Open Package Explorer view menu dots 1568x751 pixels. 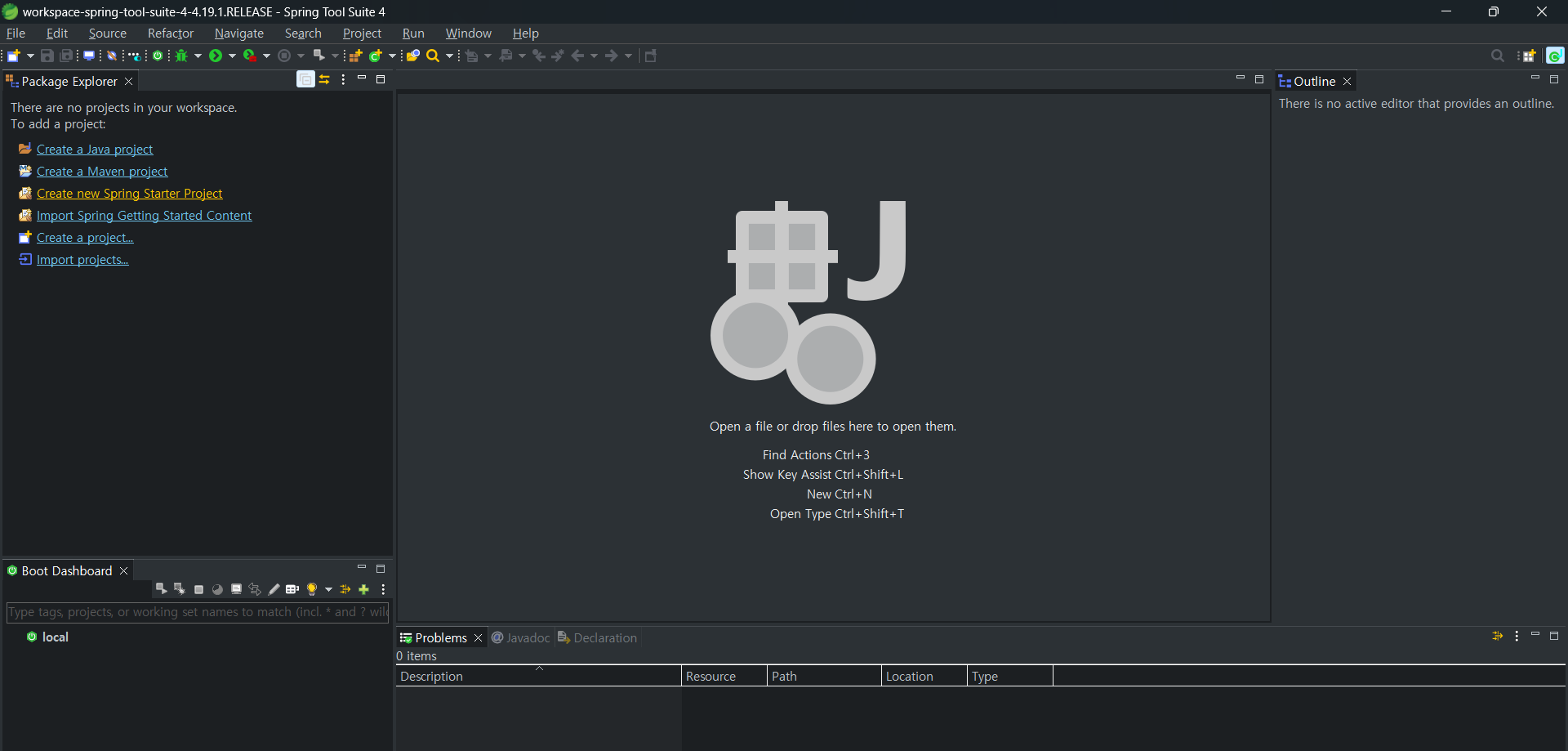[343, 79]
